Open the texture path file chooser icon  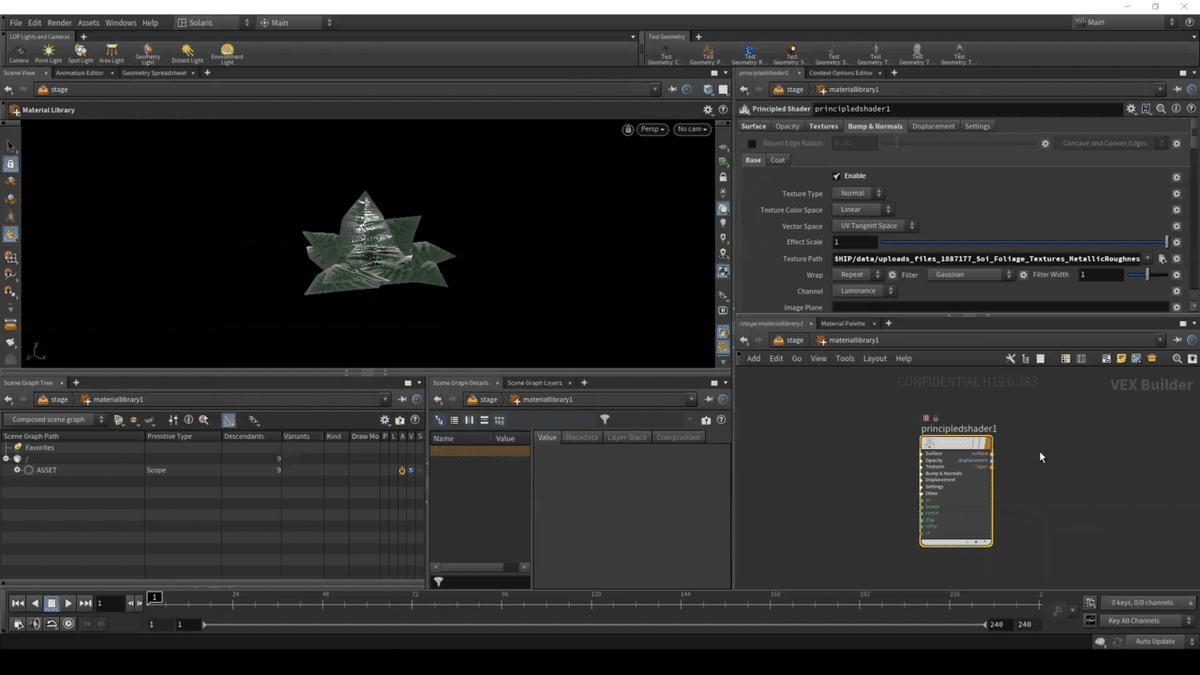coord(1162,258)
